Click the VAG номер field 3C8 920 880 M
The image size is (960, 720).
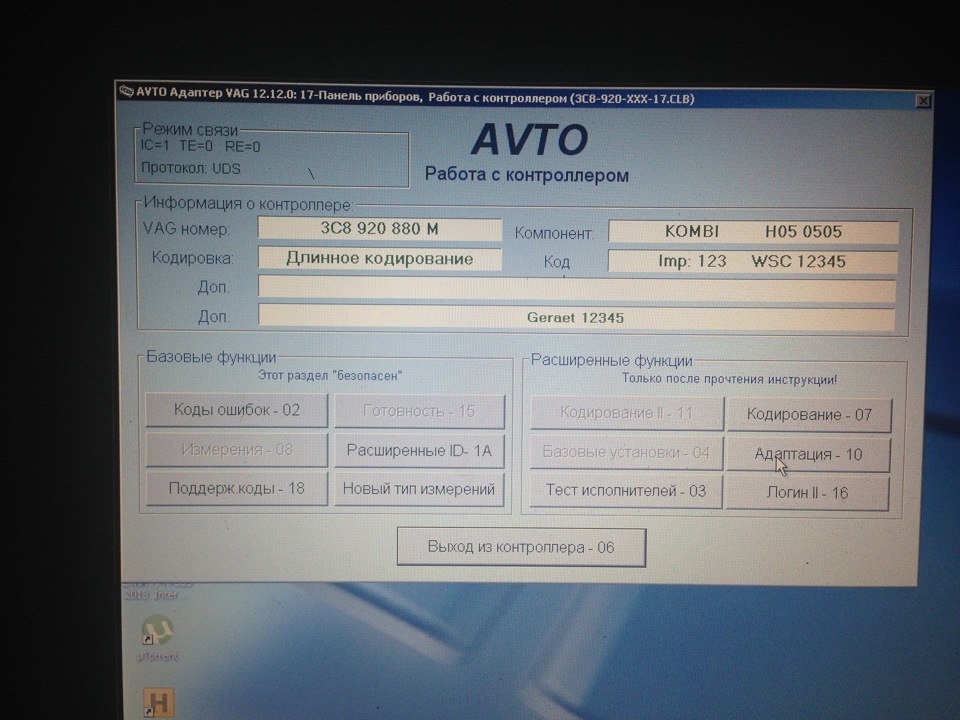380,229
